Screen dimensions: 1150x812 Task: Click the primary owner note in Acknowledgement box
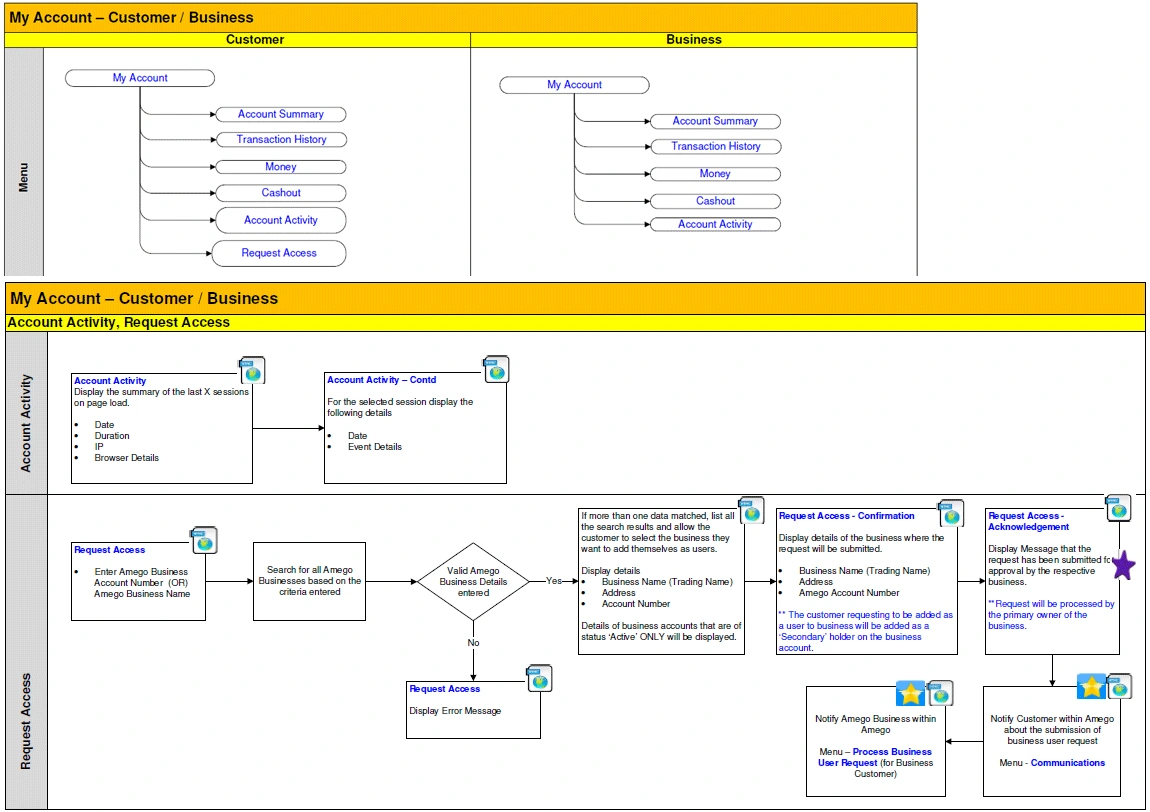[x=1051, y=615]
